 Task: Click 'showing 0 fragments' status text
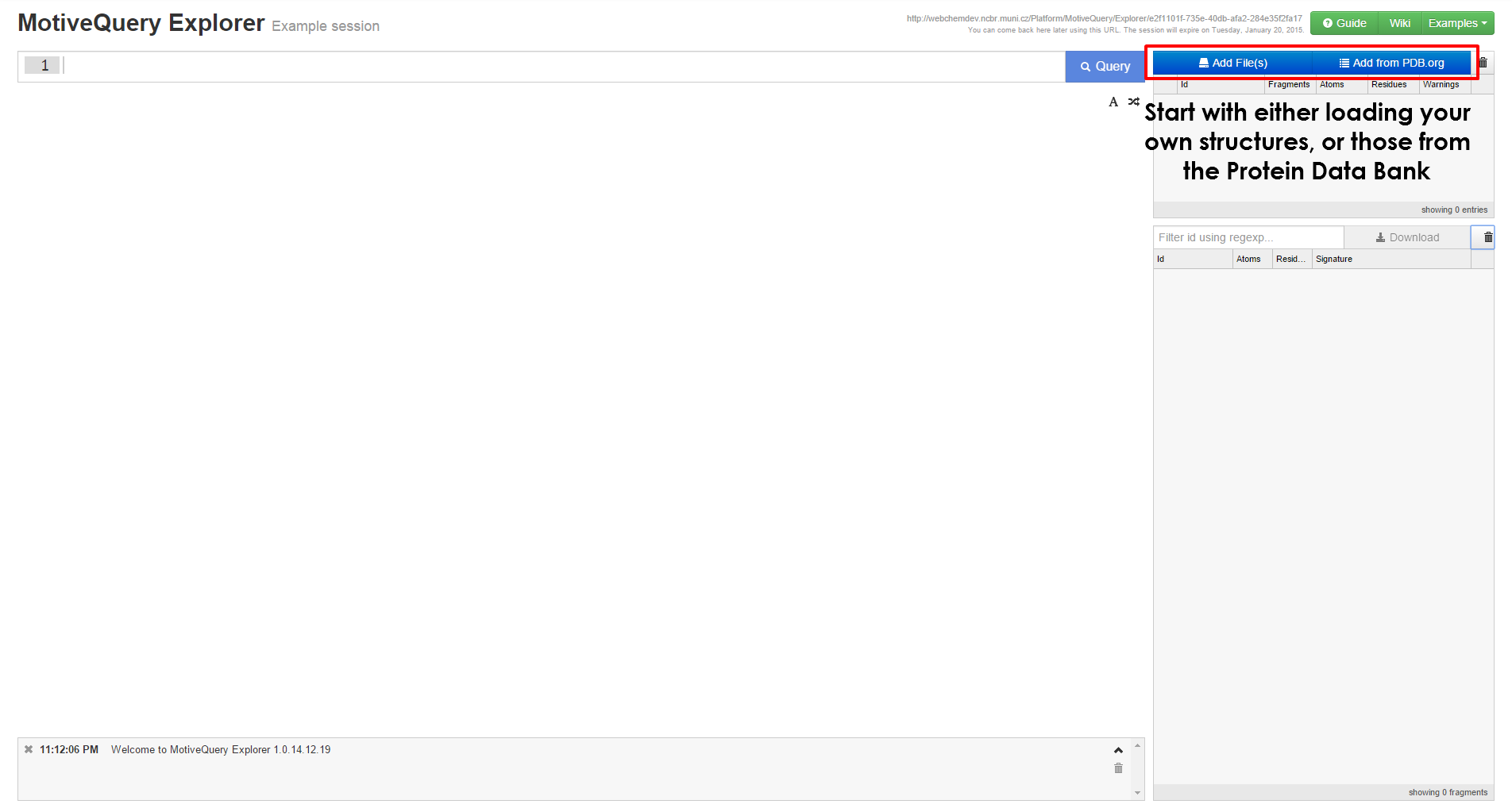pos(1448,793)
